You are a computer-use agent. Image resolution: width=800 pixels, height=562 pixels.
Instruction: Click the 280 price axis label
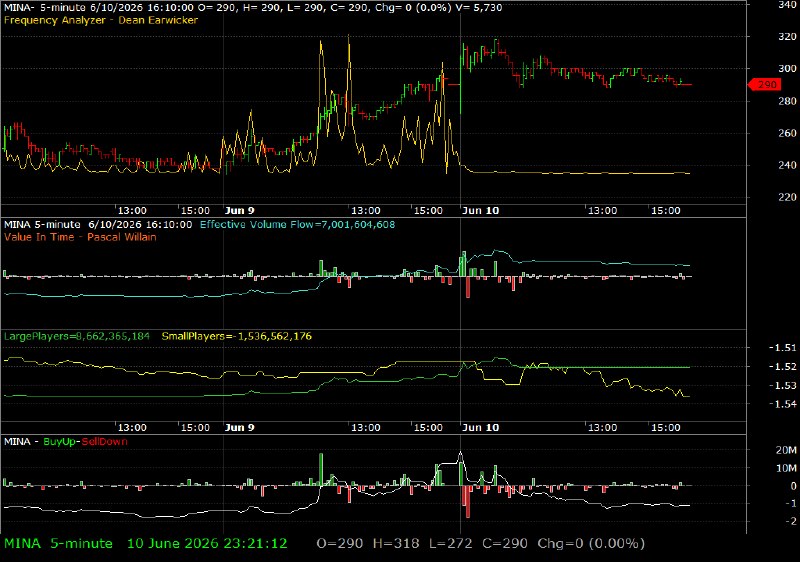(787, 101)
